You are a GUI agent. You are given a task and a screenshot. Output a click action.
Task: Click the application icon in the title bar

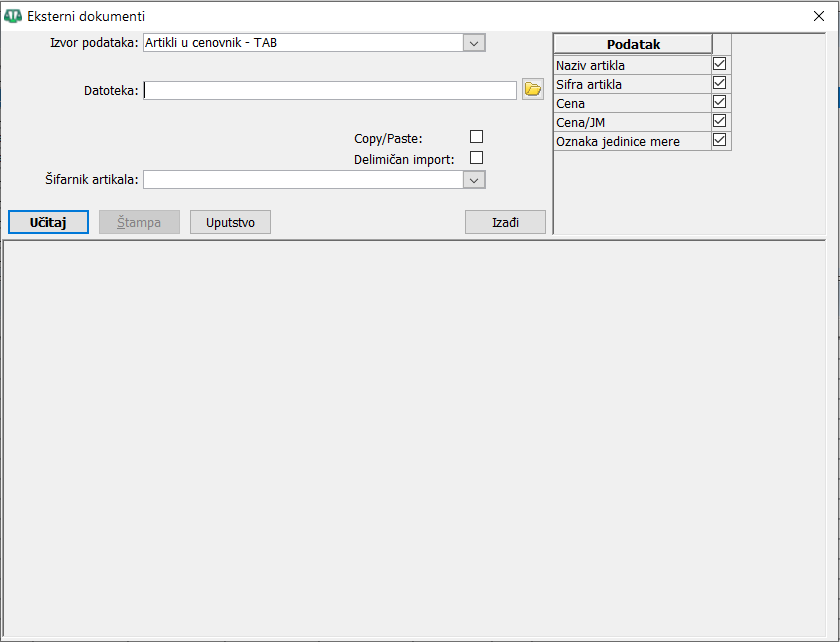[x=13, y=16]
